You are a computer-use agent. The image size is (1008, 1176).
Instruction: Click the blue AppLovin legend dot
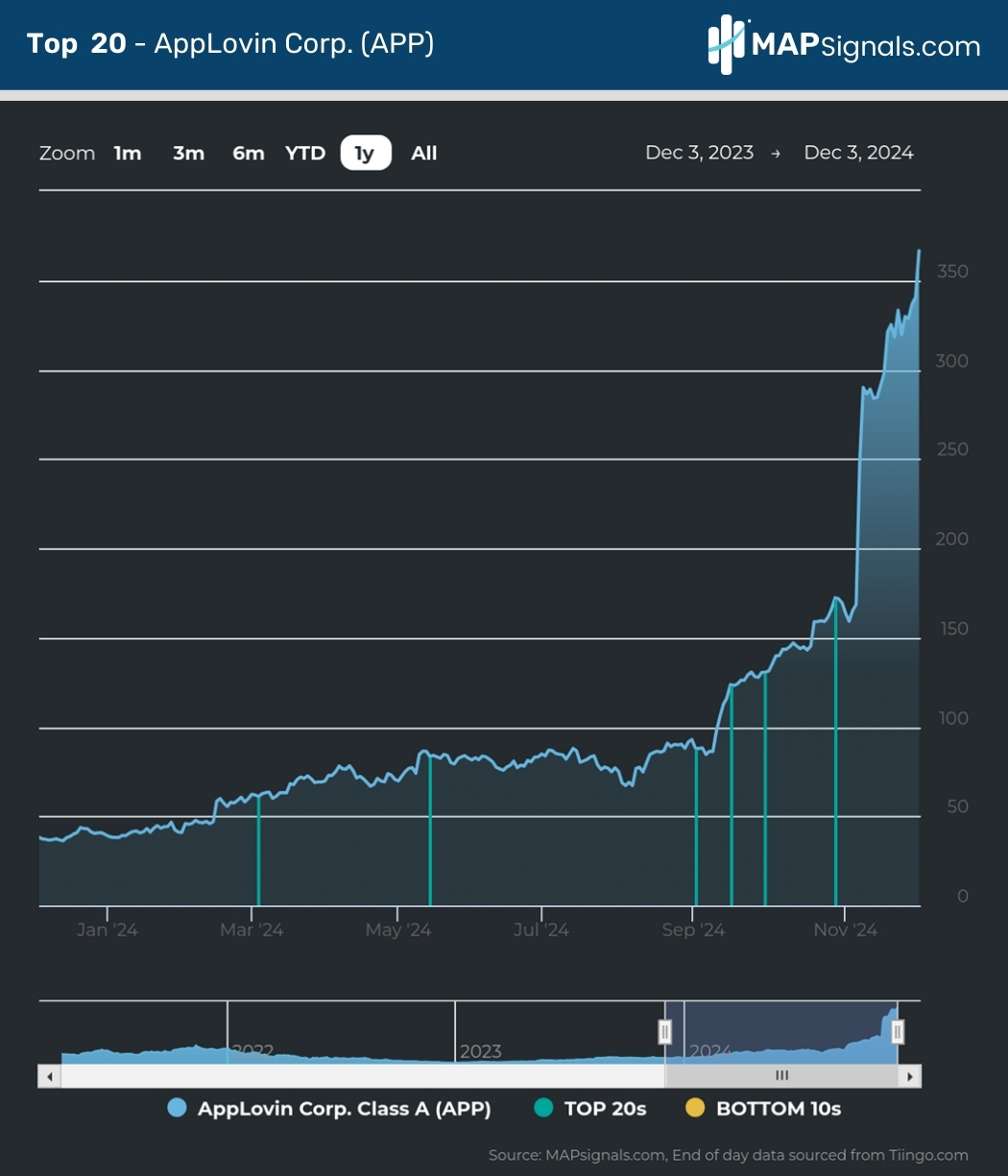pyautogui.click(x=177, y=1109)
